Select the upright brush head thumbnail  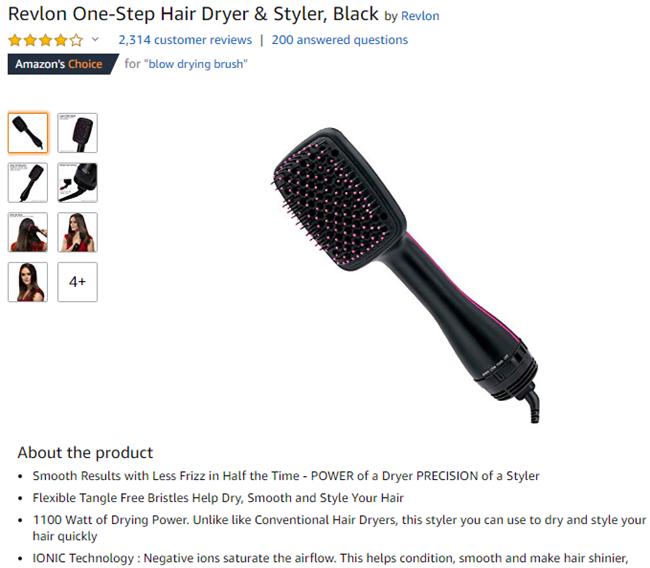click(x=78, y=133)
